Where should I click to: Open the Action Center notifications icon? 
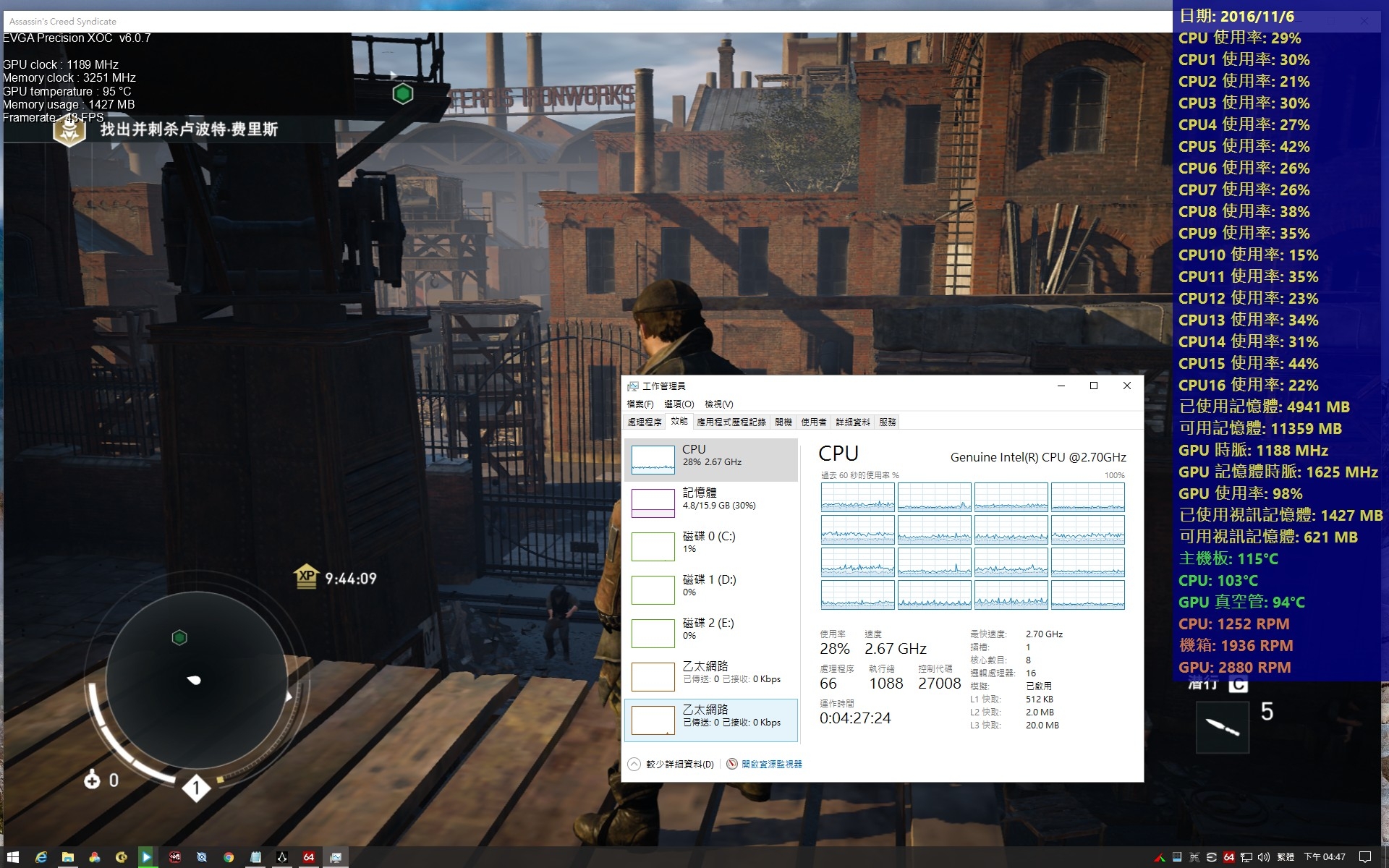[x=1365, y=857]
